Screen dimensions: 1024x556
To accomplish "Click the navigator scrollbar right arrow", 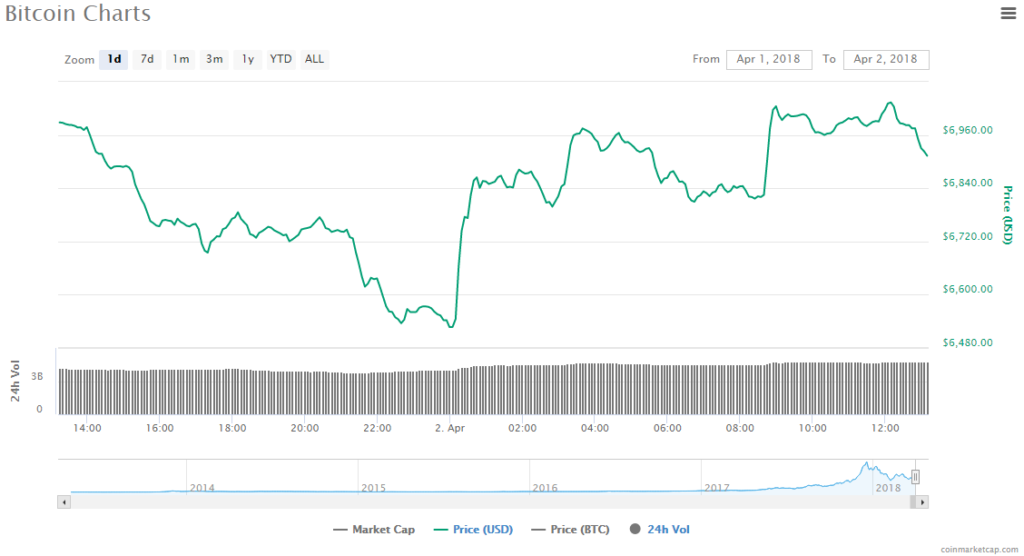I will point(923,501).
